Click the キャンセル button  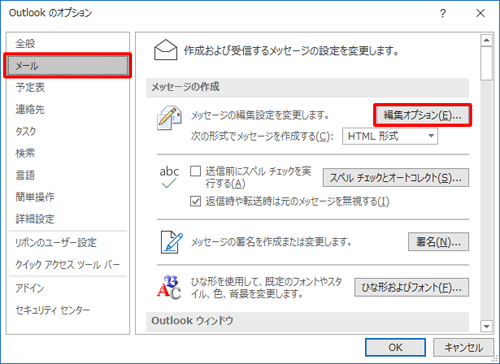463,348
